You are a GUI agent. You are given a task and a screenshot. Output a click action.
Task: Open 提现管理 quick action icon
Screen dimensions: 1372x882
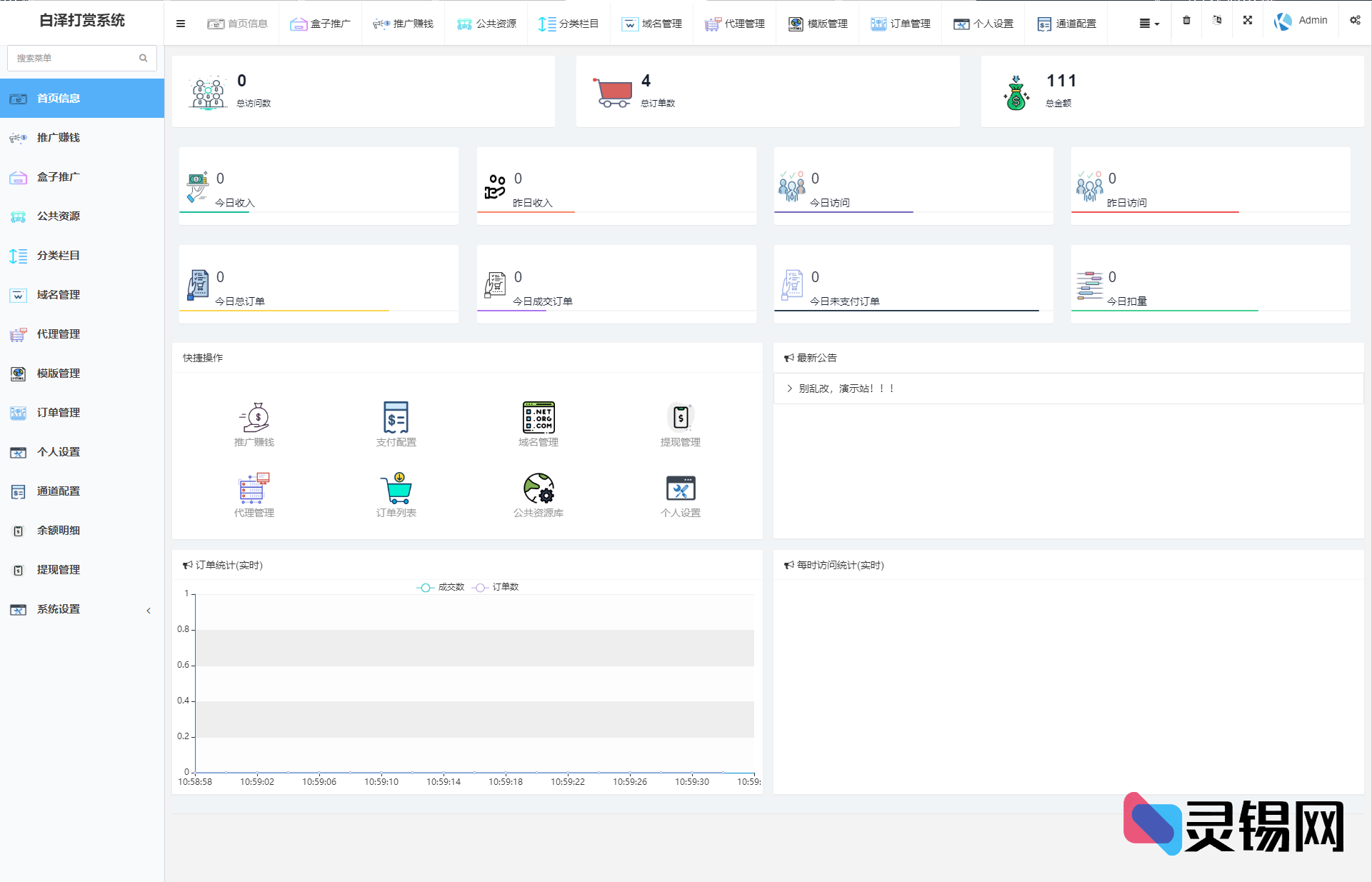(680, 418)
